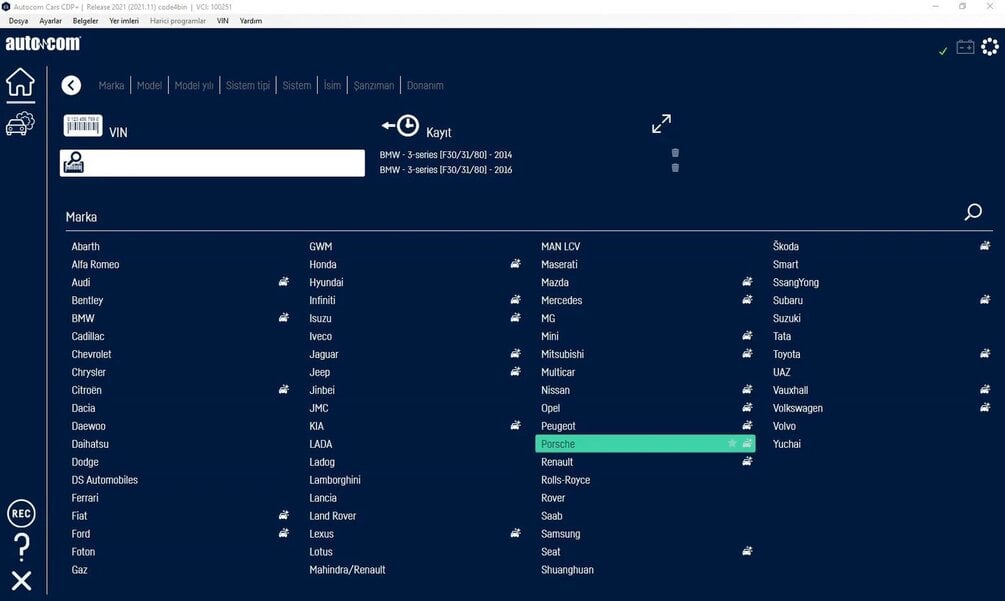Screen dimensions: 1005x601
Task: Choose Lamborghini brand
Action: point(335,480)
